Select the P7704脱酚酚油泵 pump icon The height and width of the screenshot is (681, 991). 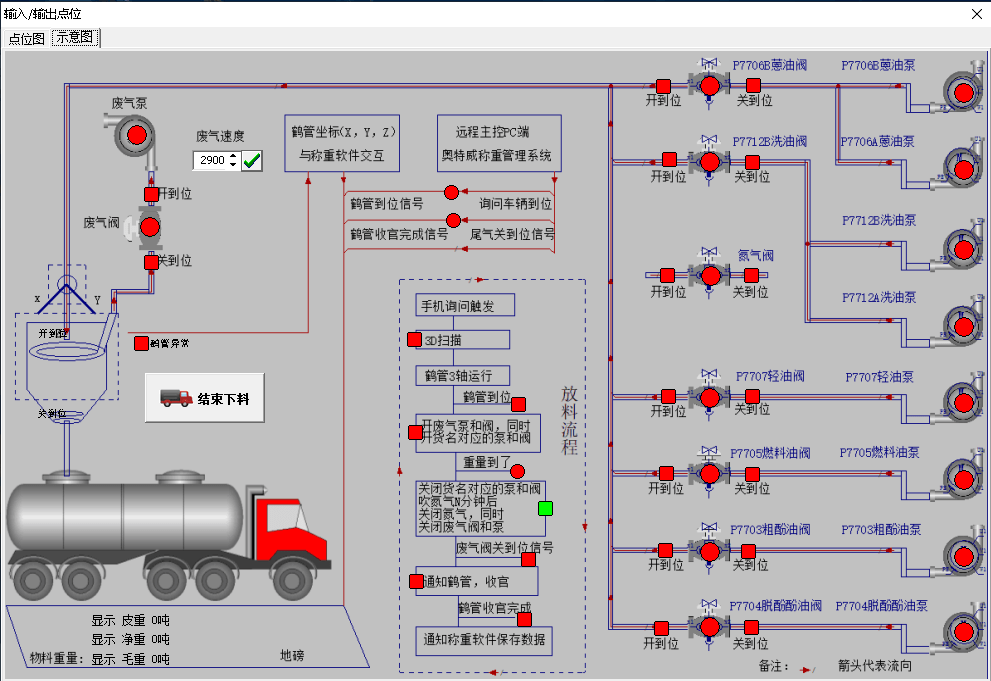(963, 631)
